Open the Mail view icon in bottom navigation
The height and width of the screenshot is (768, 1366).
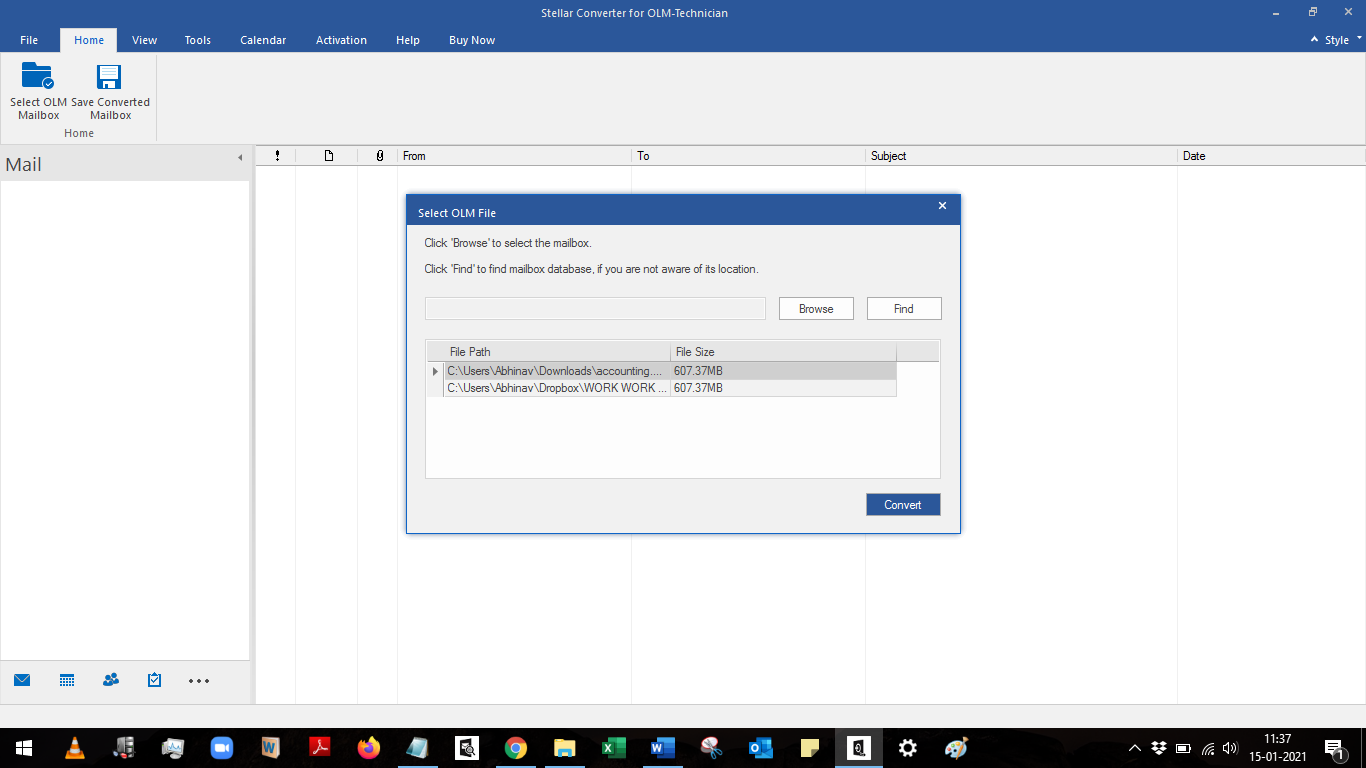tap(22, 680)
